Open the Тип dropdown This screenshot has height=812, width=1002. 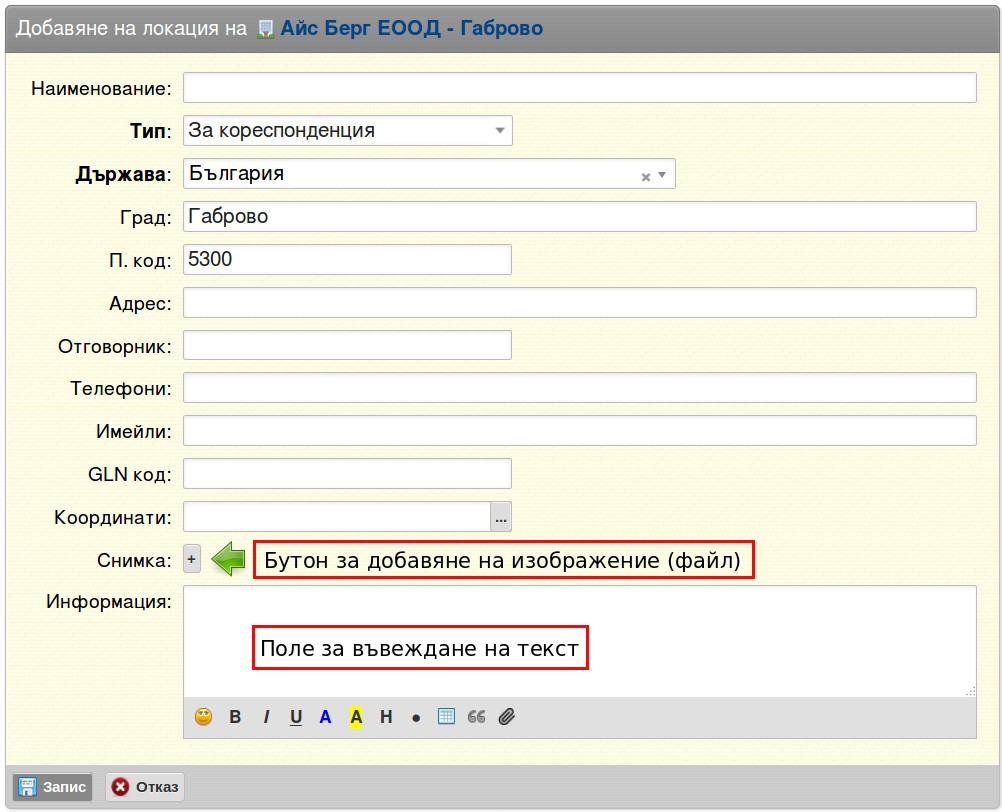[348, 130]
